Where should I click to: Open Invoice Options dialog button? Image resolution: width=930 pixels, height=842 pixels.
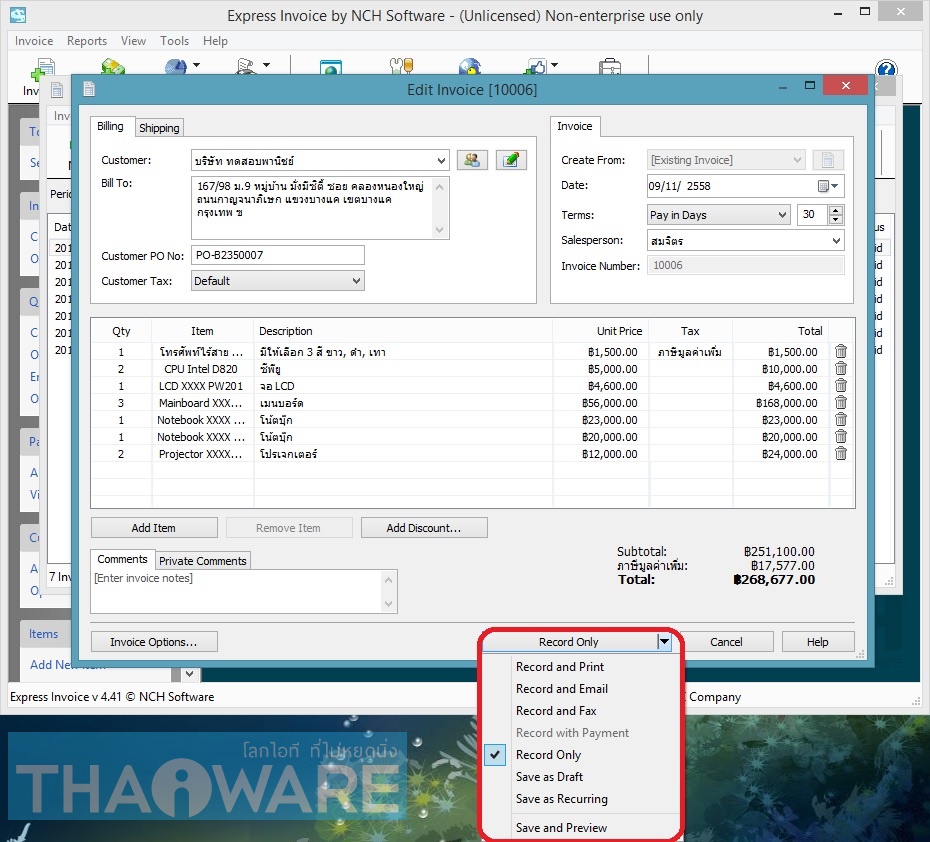(154, 642)
